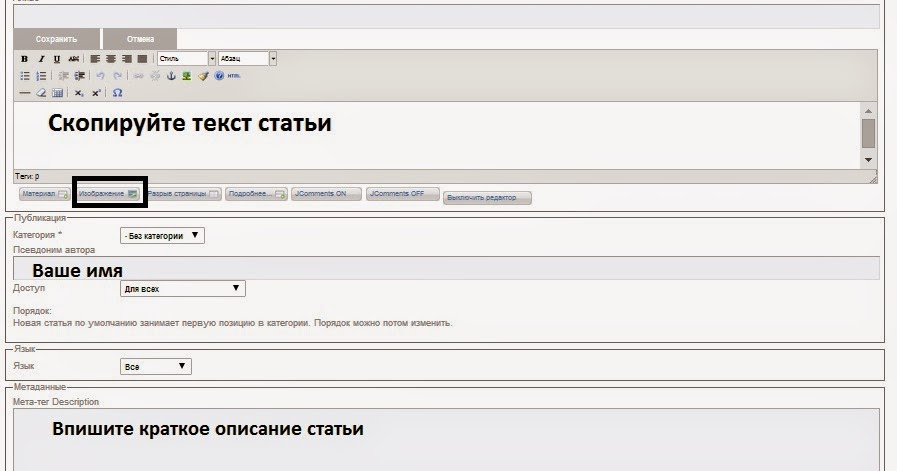Screen dimensions: 897x471
Task: Focus the Мета-тег Description textarea
Action: click(446, 440)
